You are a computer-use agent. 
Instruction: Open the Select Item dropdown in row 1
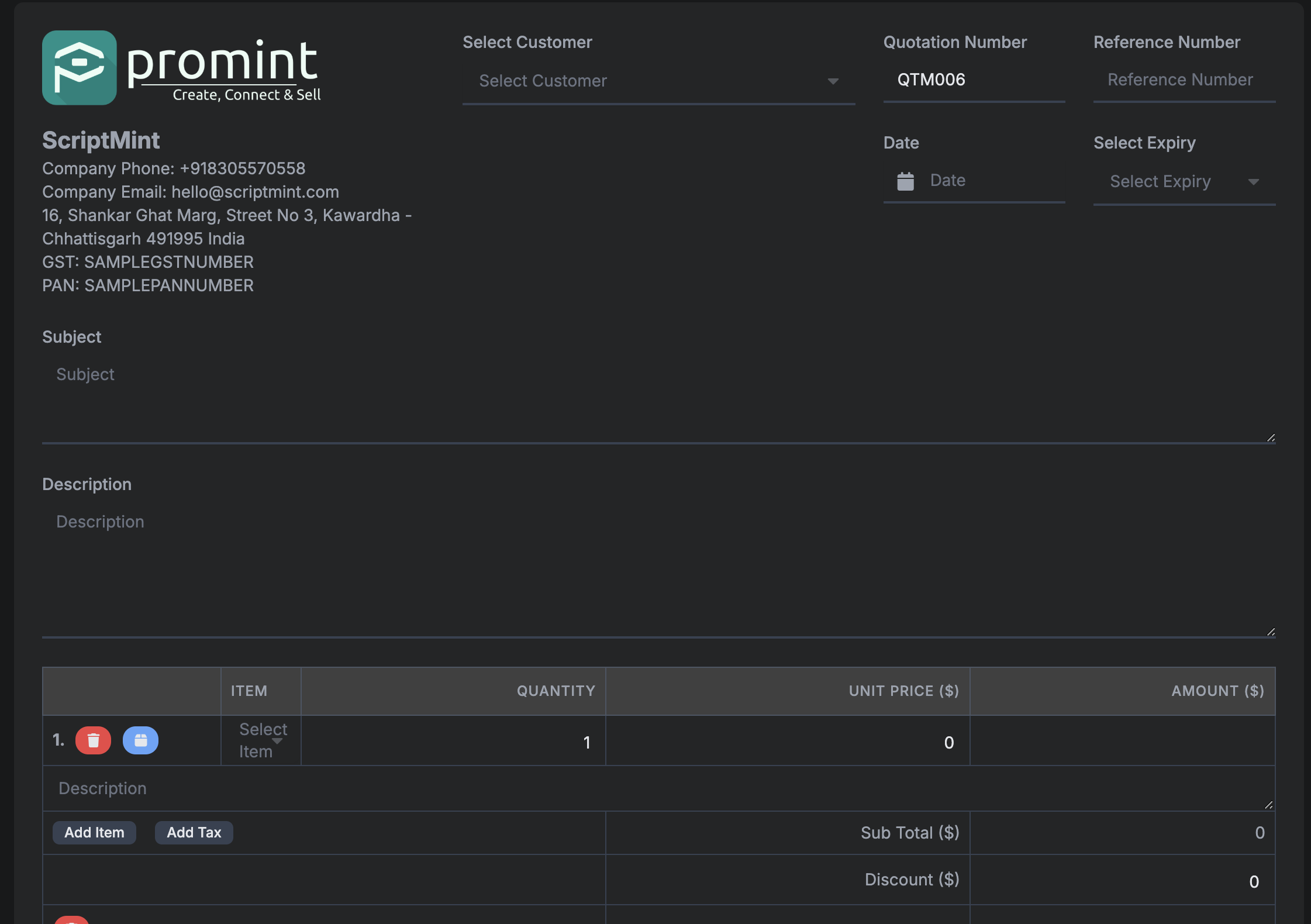coord(261,740)
